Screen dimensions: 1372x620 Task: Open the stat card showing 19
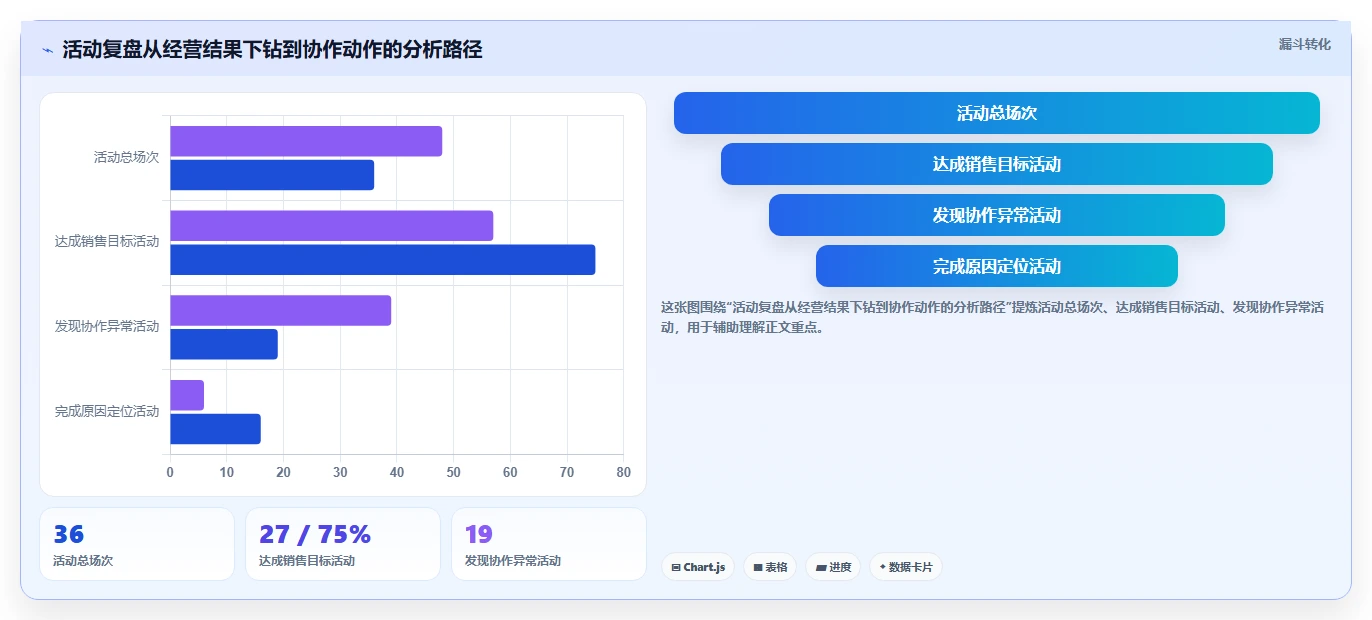coord(549,544)
